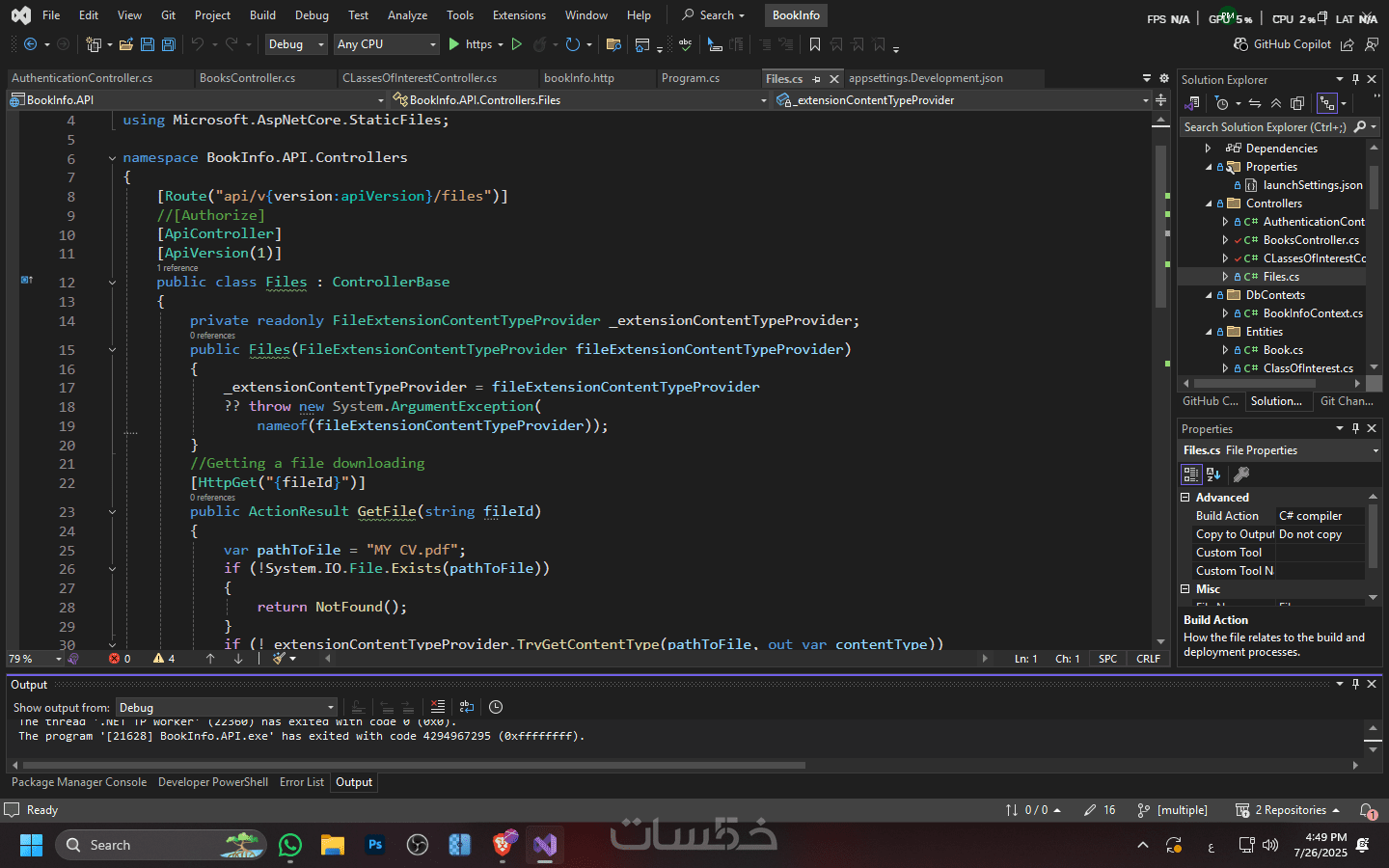Navigate backward with the back arrow icon
This screenshot has width=1389, height=868.
point(31,44)
